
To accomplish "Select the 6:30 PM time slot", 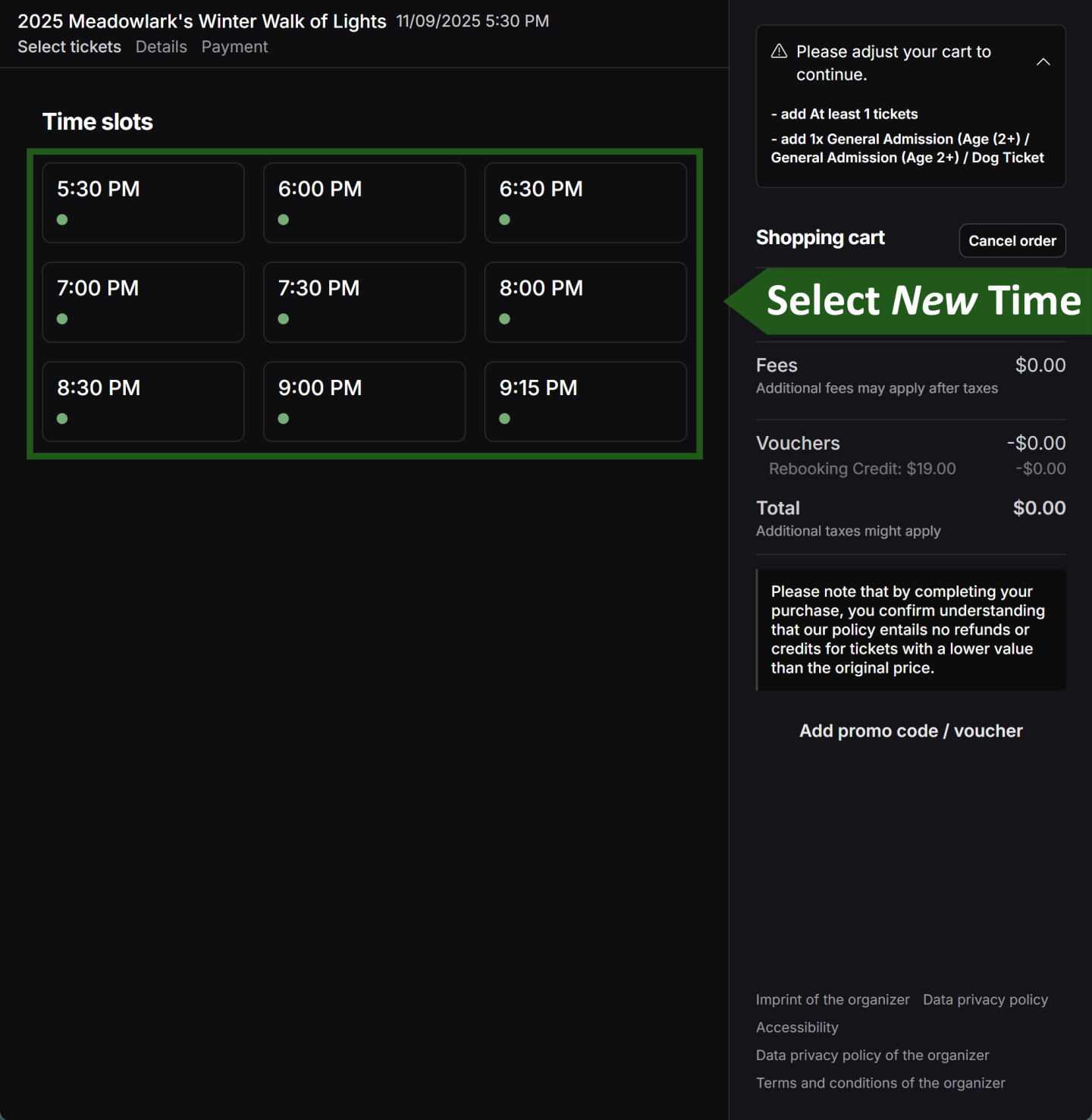I will (585, 202).
